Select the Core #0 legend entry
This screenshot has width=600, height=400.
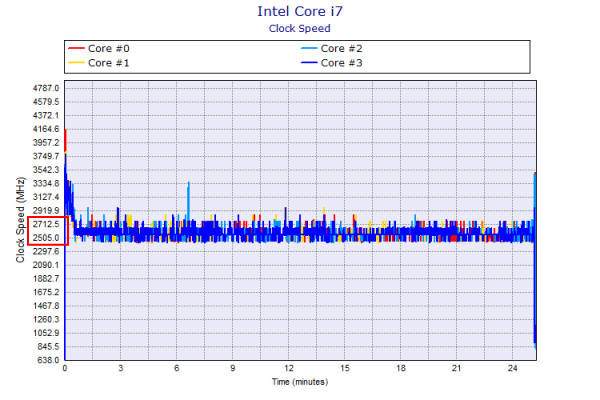coord(99,49)
